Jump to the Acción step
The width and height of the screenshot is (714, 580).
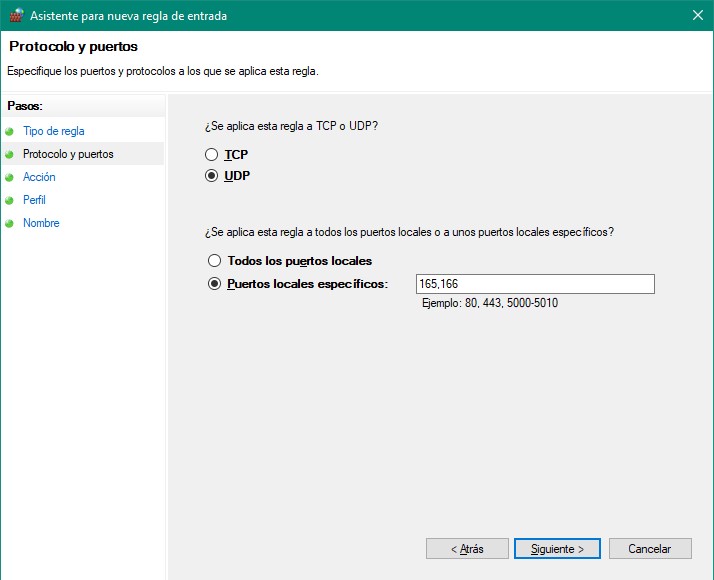pos(39,177)
